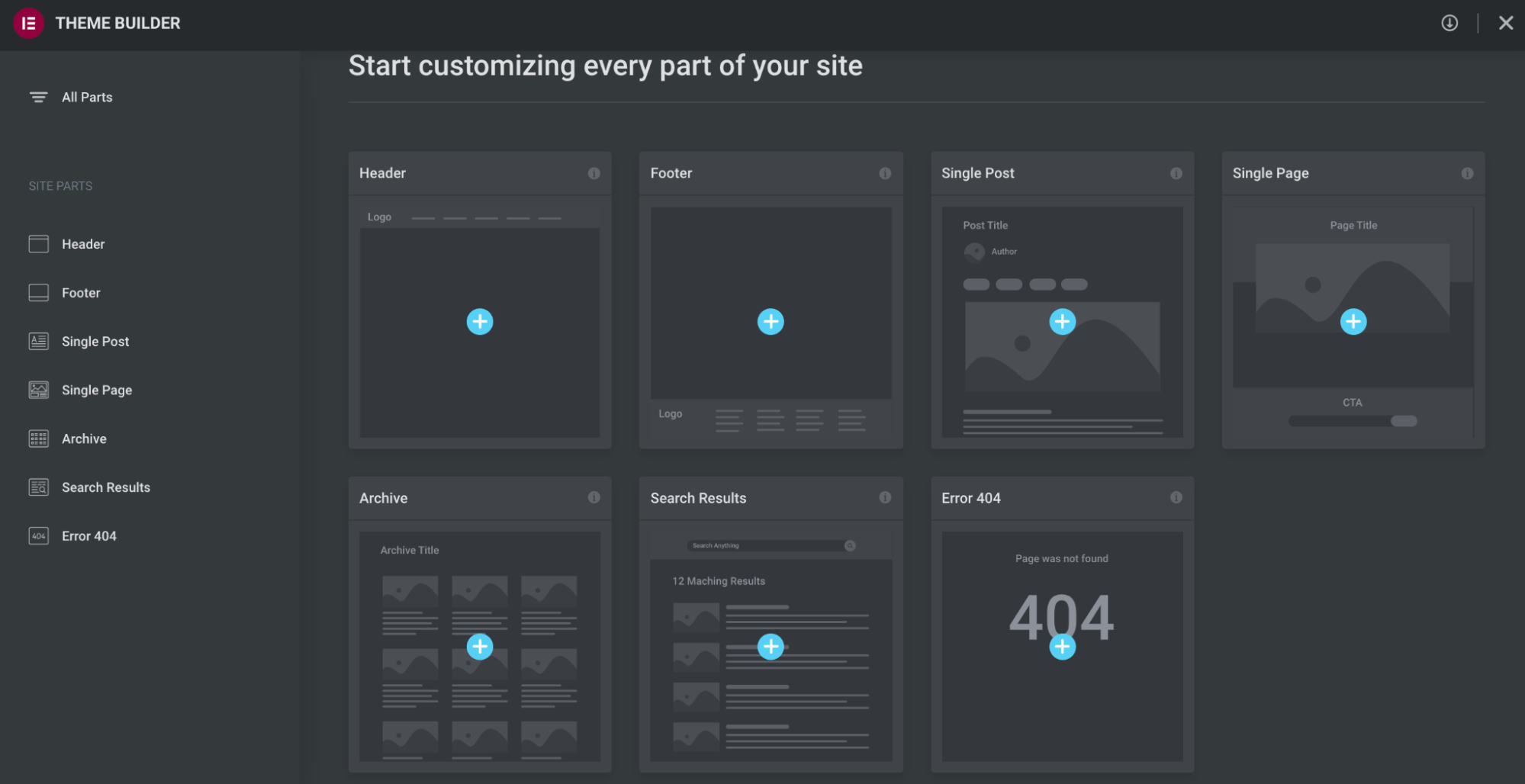
Task: Click the import download icon
Action: pyautogui.click(x=1449, y=24)
